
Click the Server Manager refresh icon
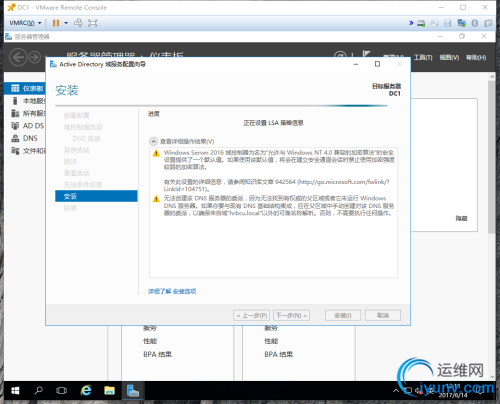(x=340, y=55)
